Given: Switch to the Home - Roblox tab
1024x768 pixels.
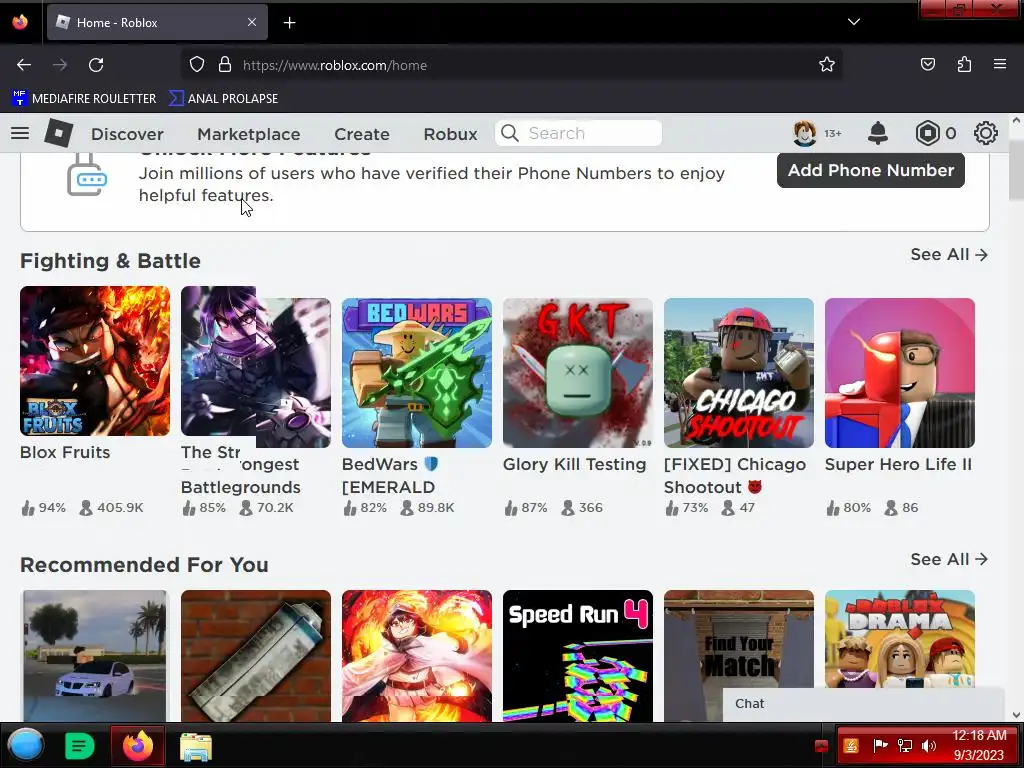Looking at the screenshot, I should pyautogui.click(x=157, y=22).
